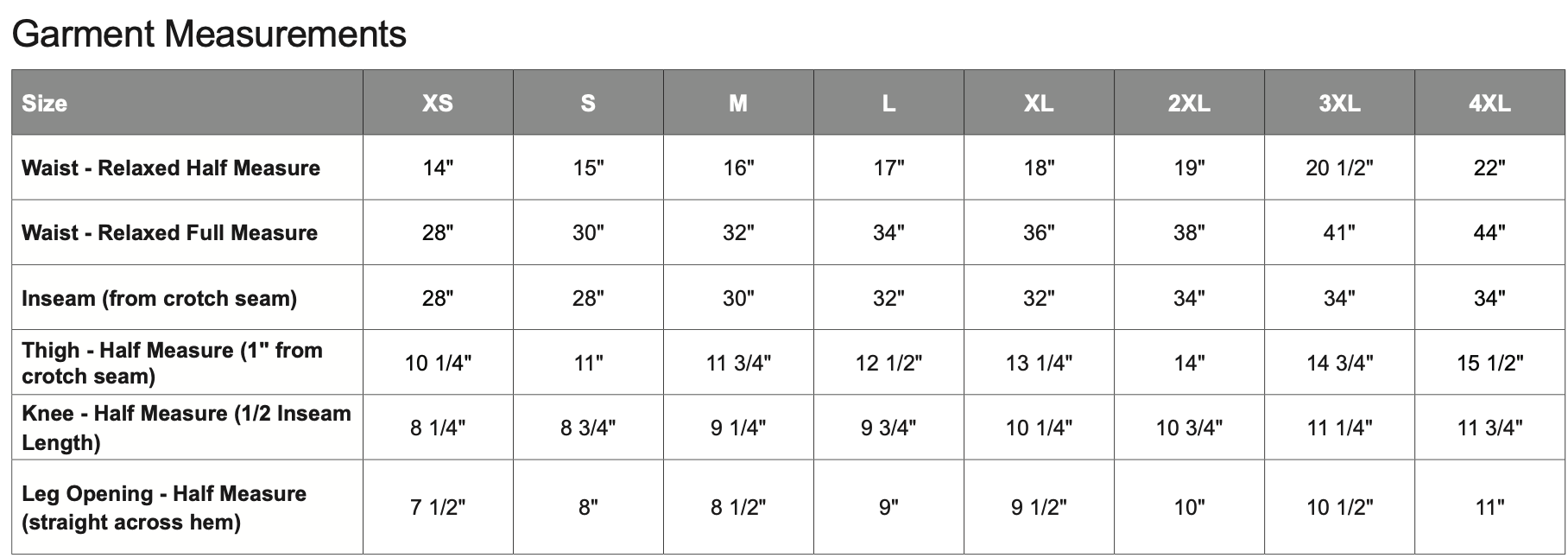Click the Size header cell
This screenshot has height=558, width=1568.
click(45, 104)
